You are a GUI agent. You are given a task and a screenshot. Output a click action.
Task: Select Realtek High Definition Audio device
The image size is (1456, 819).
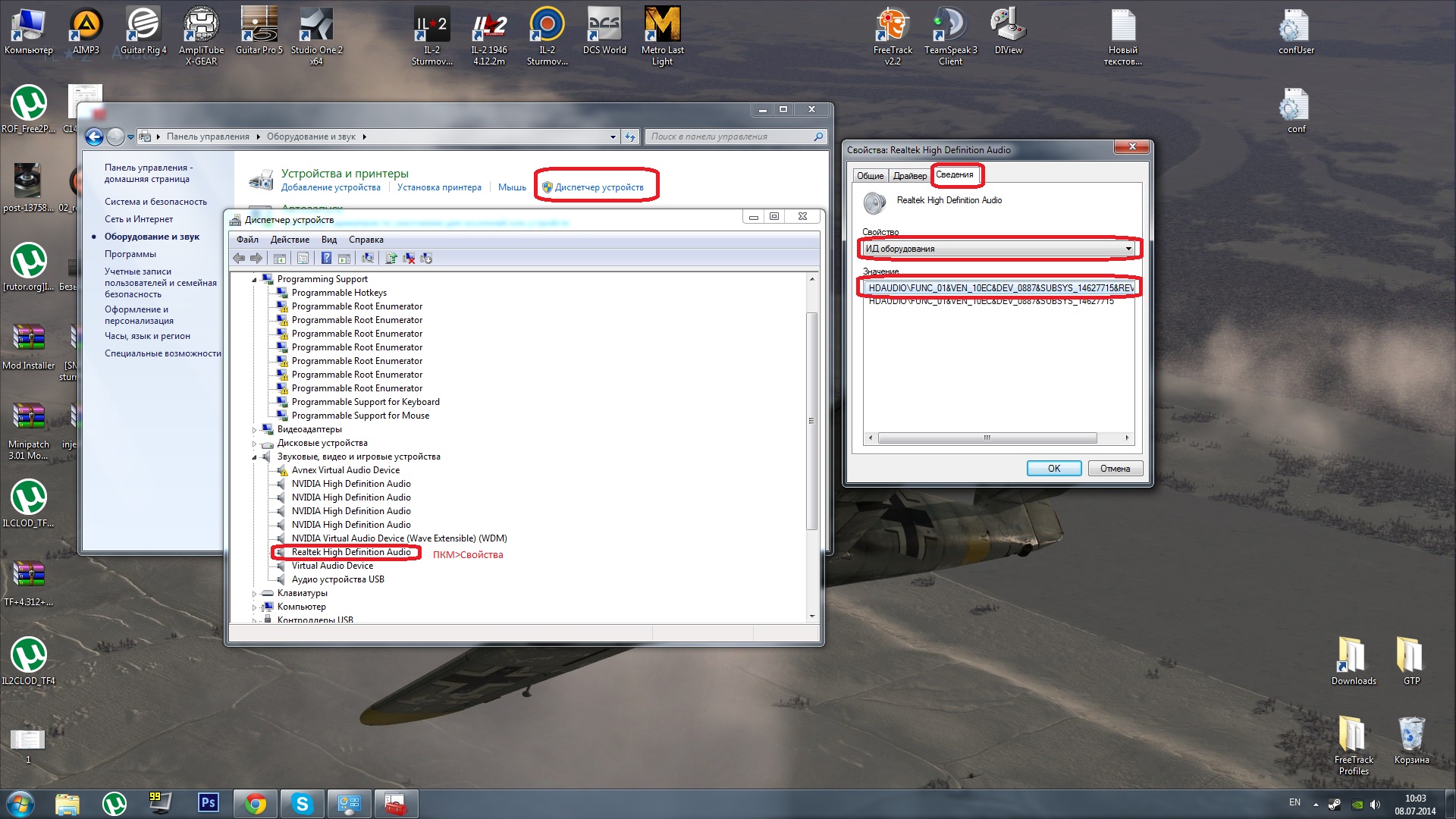tap(351, 552)
